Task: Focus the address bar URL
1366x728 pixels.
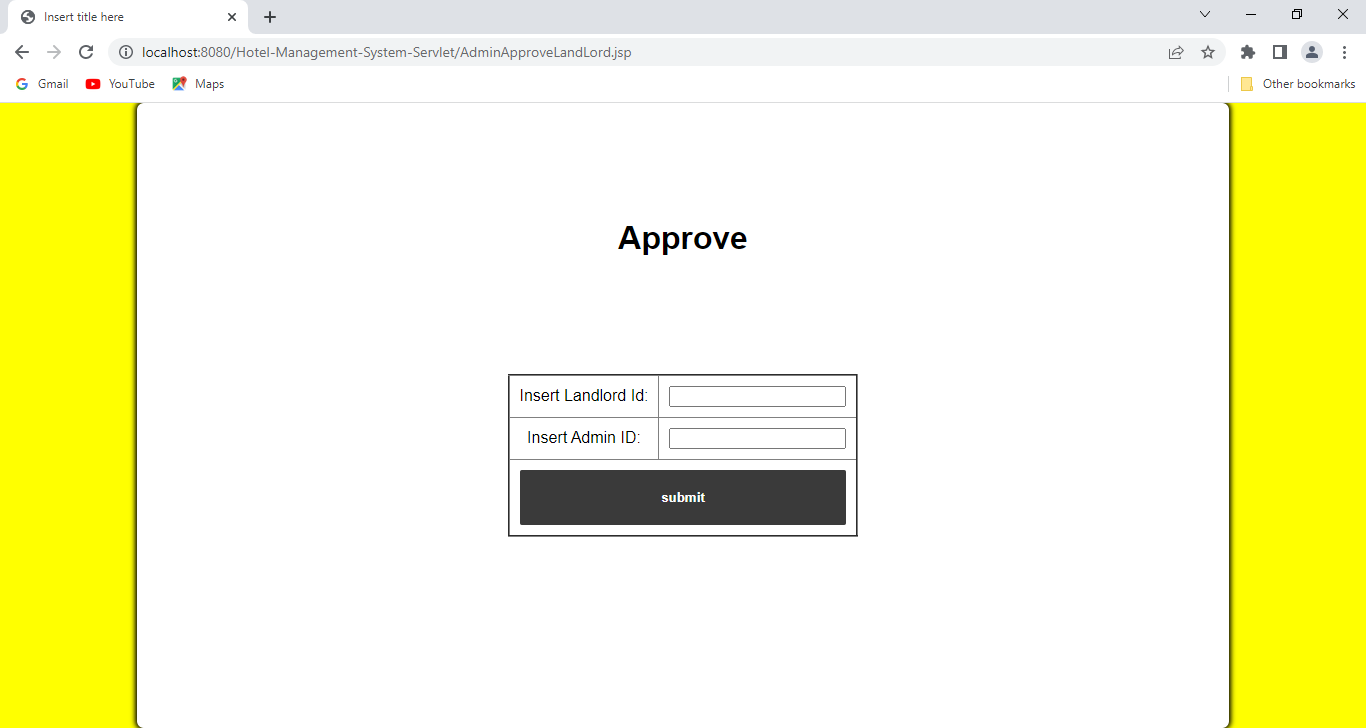Action: [x=387, y=52]
